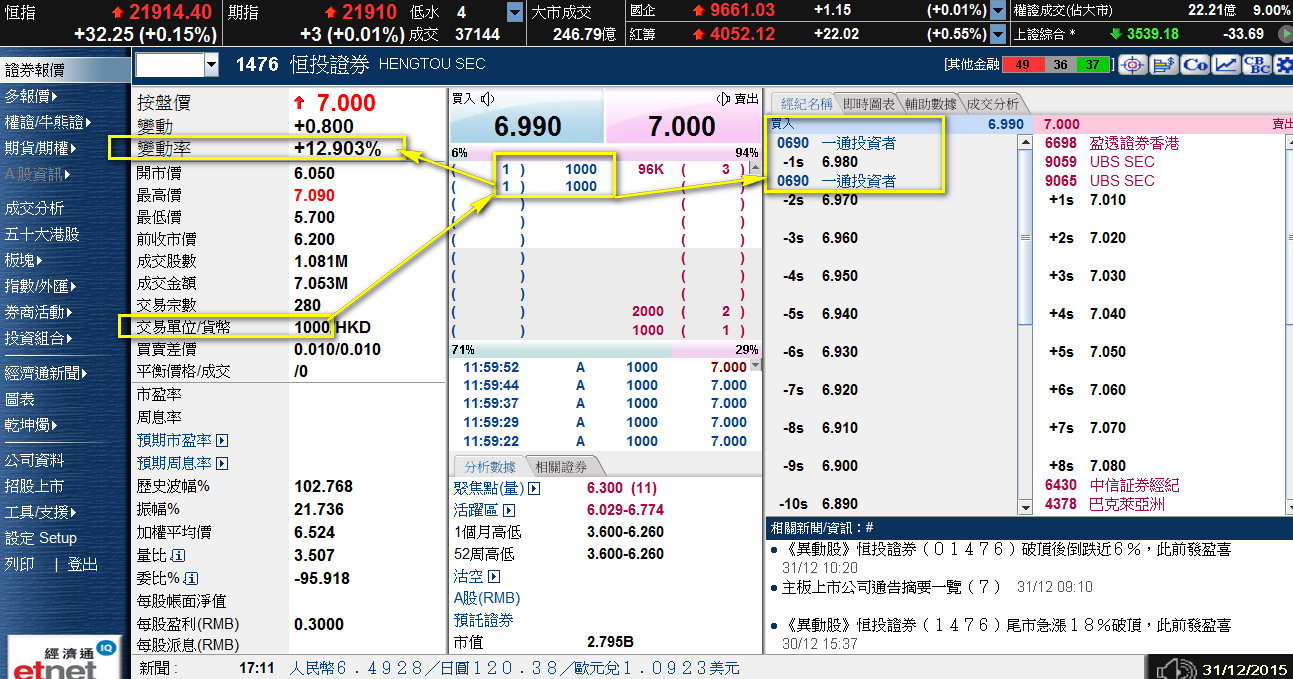Click the A股(RMB) link

487,598
